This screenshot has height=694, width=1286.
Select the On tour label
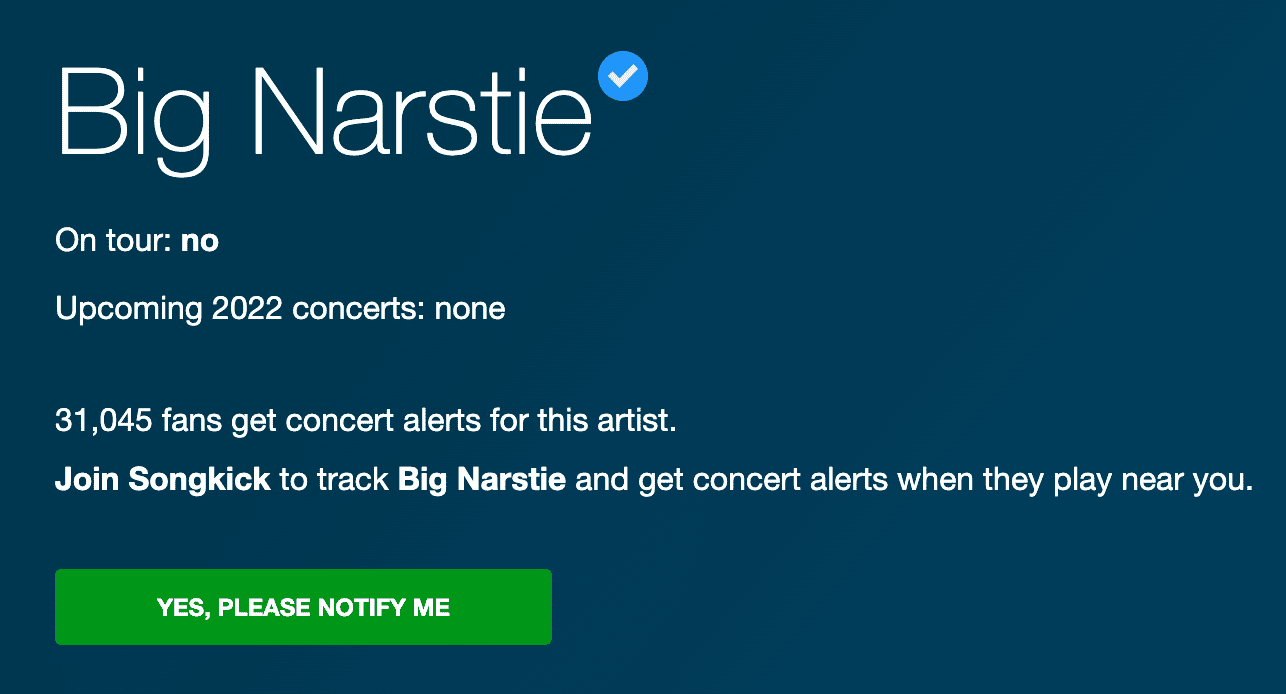(x=114, y=241)
